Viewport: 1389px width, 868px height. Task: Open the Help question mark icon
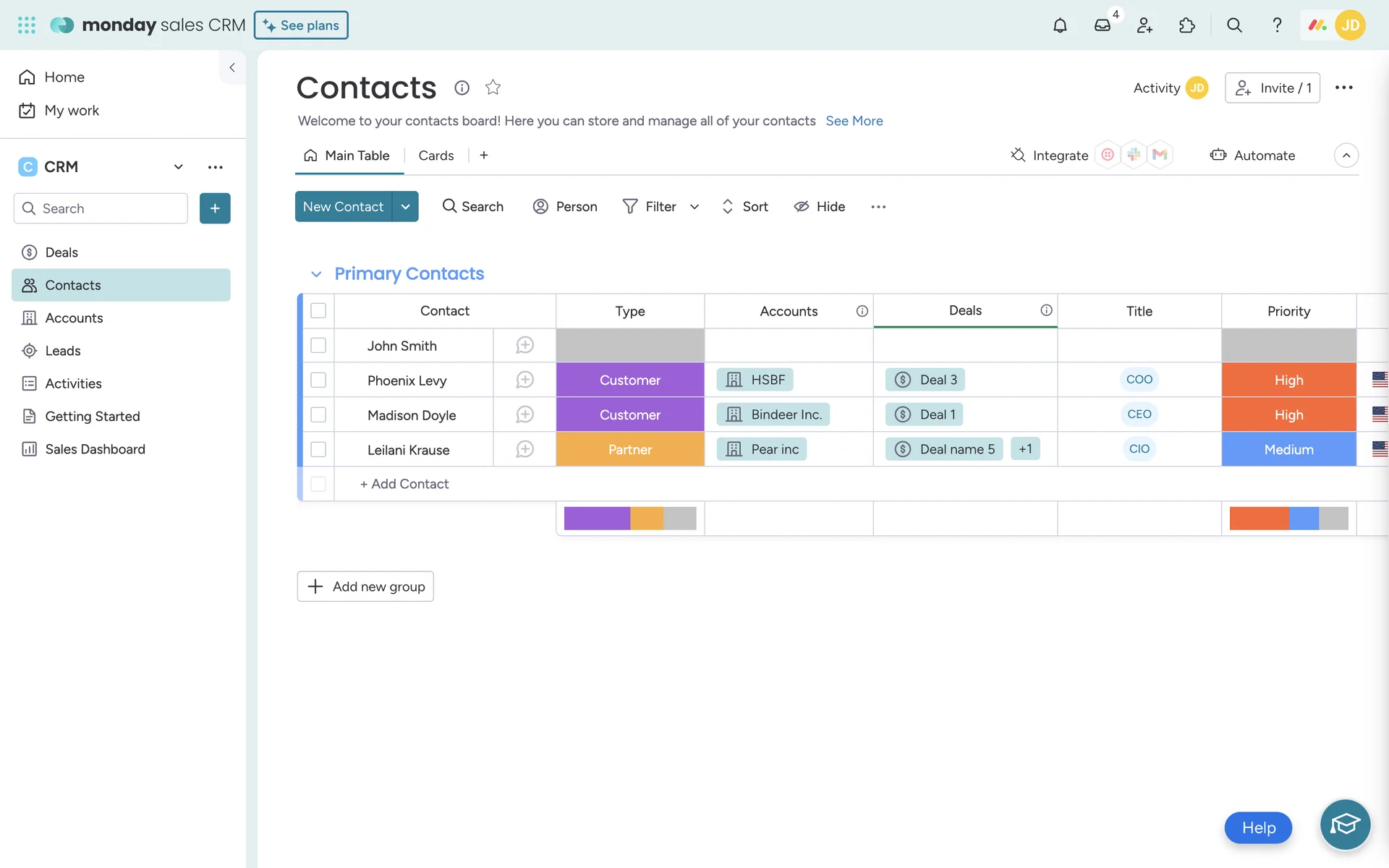tap(1277, 25)
